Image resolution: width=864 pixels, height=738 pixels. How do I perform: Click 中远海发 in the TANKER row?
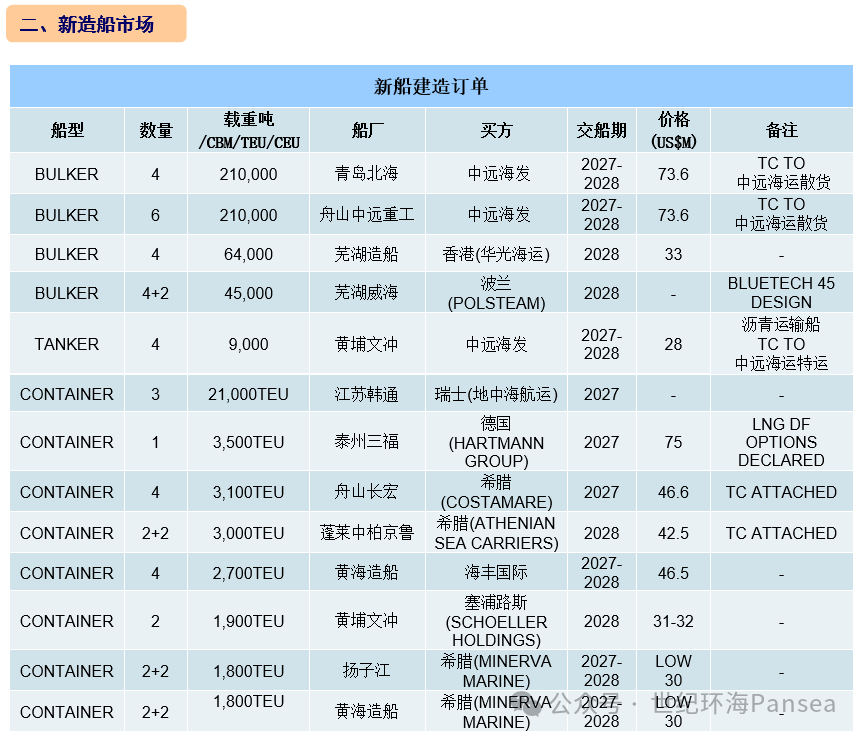point(496,344)
